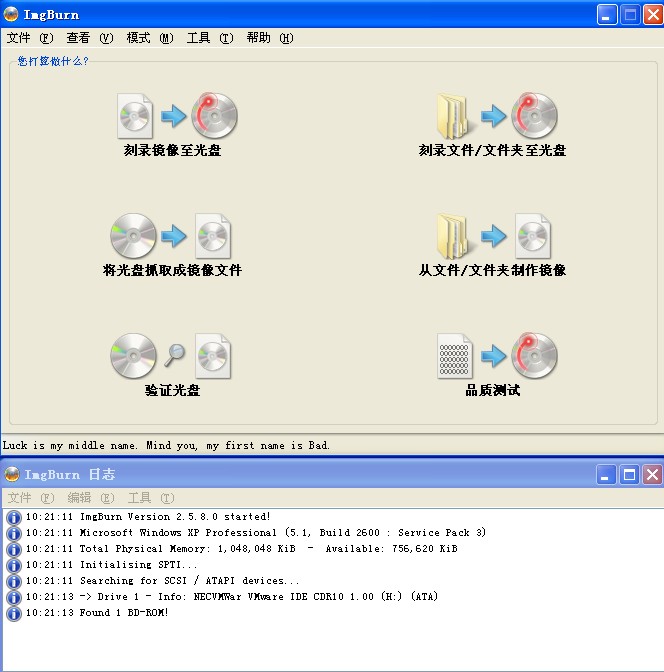Open the 文件 (F) menu in ImgBurn main window
Viewport: 664px width, 672px height.
point(30,38)
